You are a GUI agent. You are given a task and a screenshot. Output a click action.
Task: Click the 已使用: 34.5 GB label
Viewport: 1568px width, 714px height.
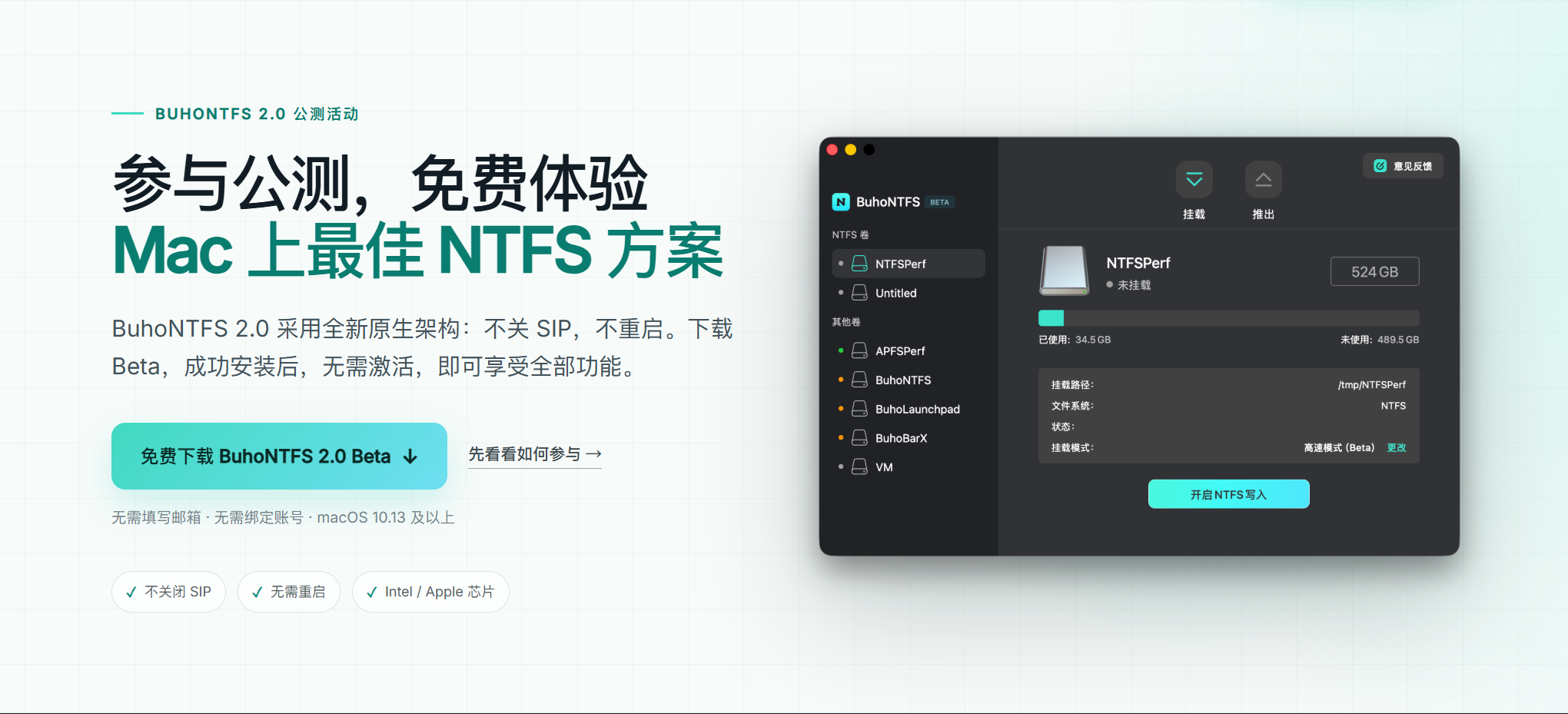(1075, 340)
